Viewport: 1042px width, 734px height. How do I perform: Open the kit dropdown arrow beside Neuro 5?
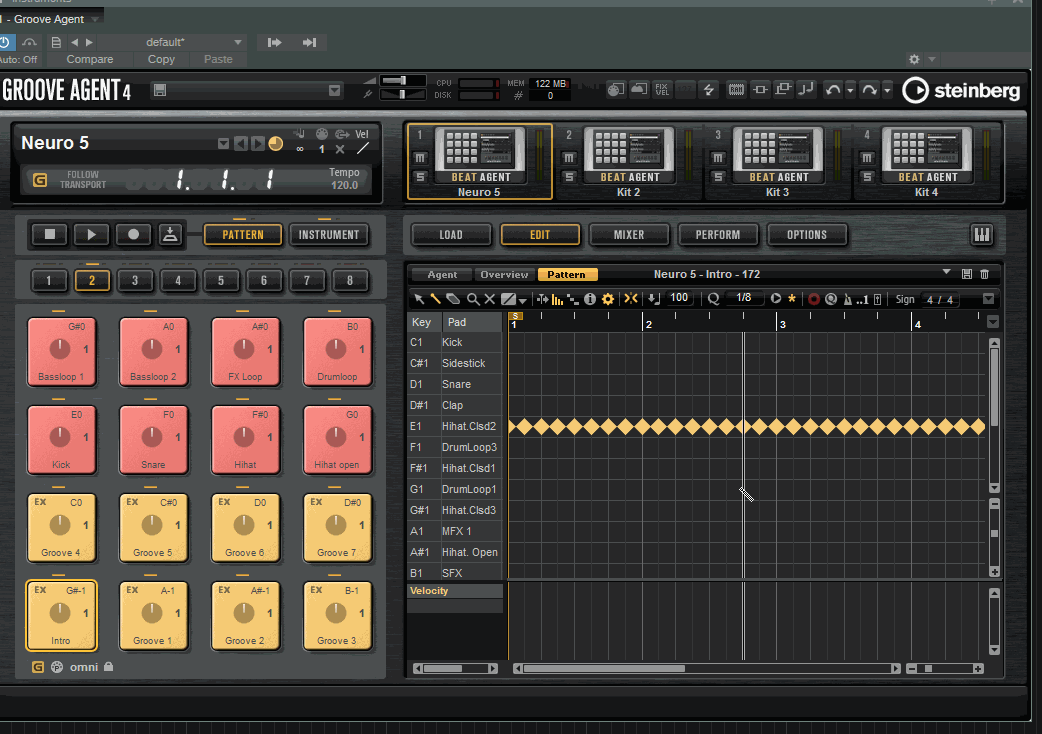point(223,144)
